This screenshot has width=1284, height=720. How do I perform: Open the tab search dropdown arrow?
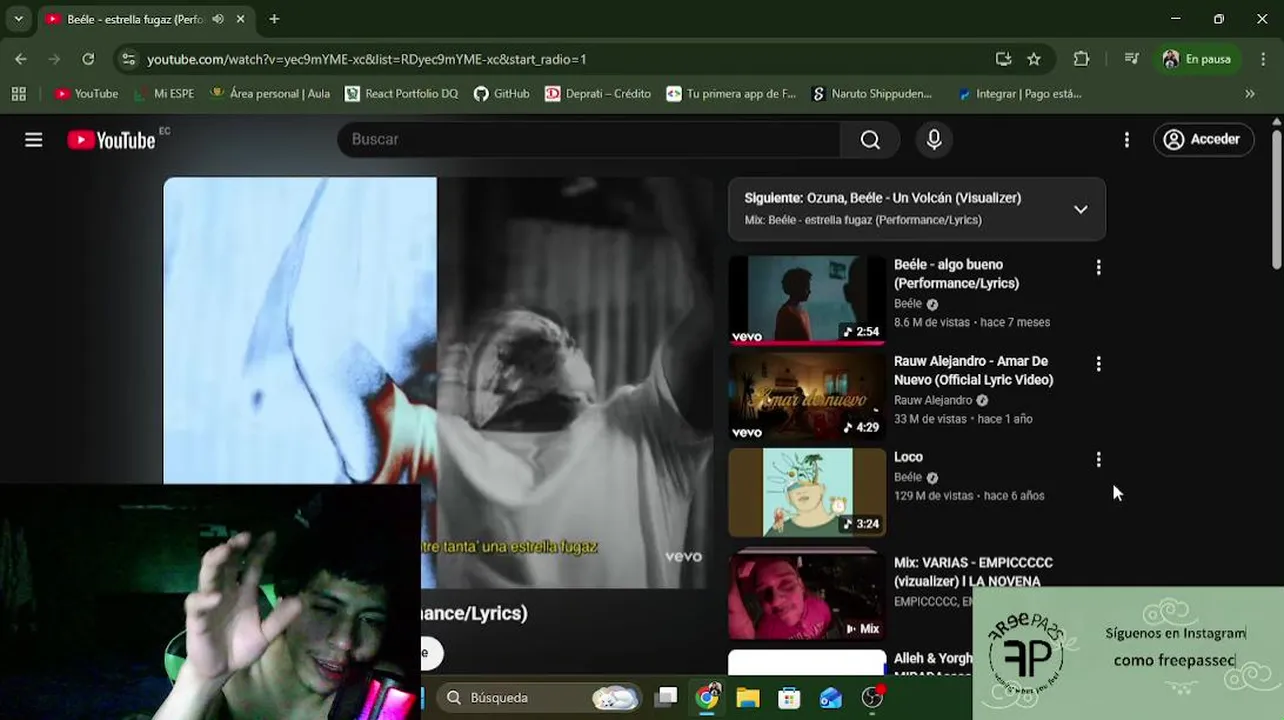pyautogui.click(x=18, y=19)
